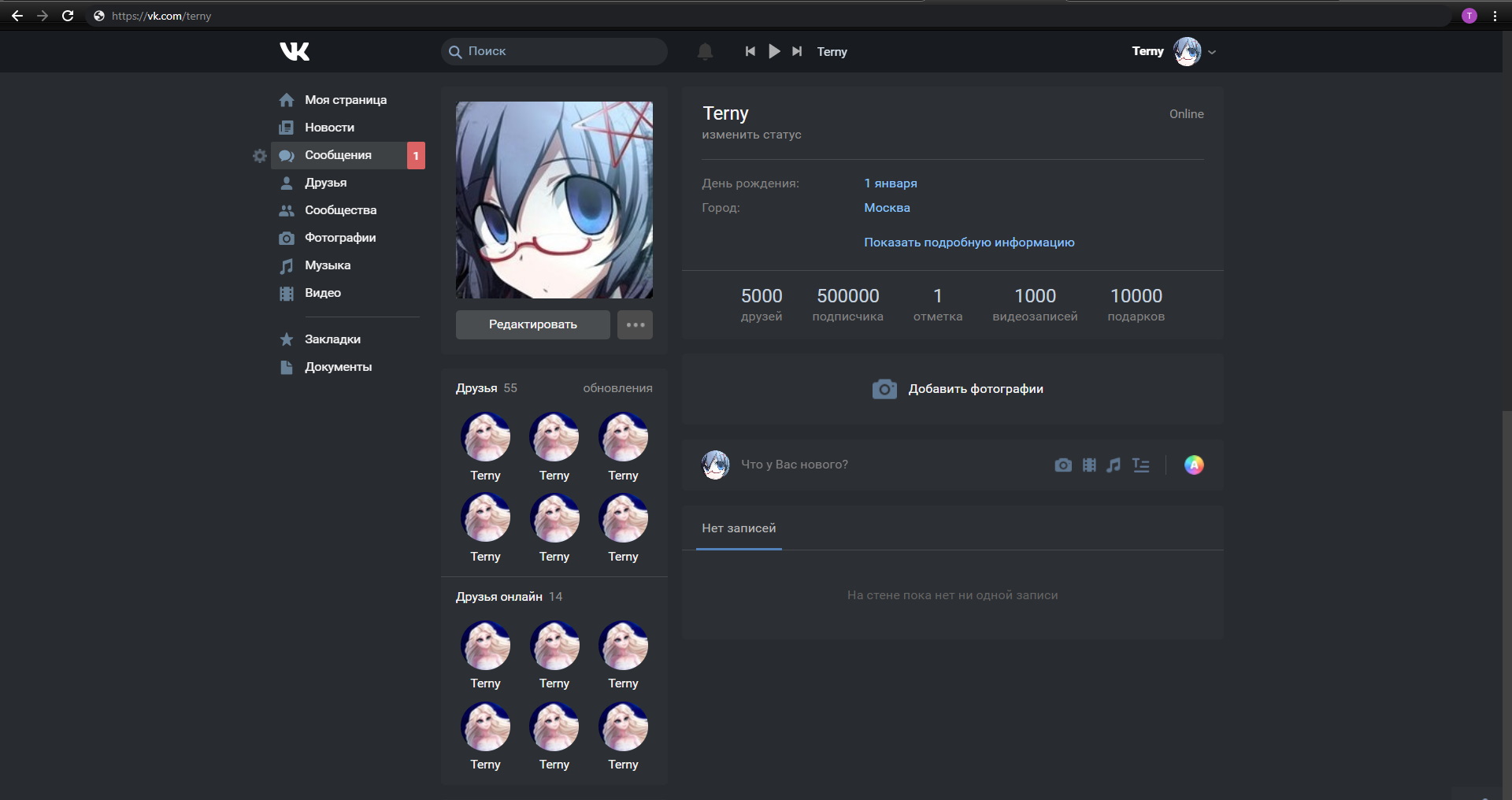Focus the Поиск search field
The image size is (1512, 800).
(554, 51)
